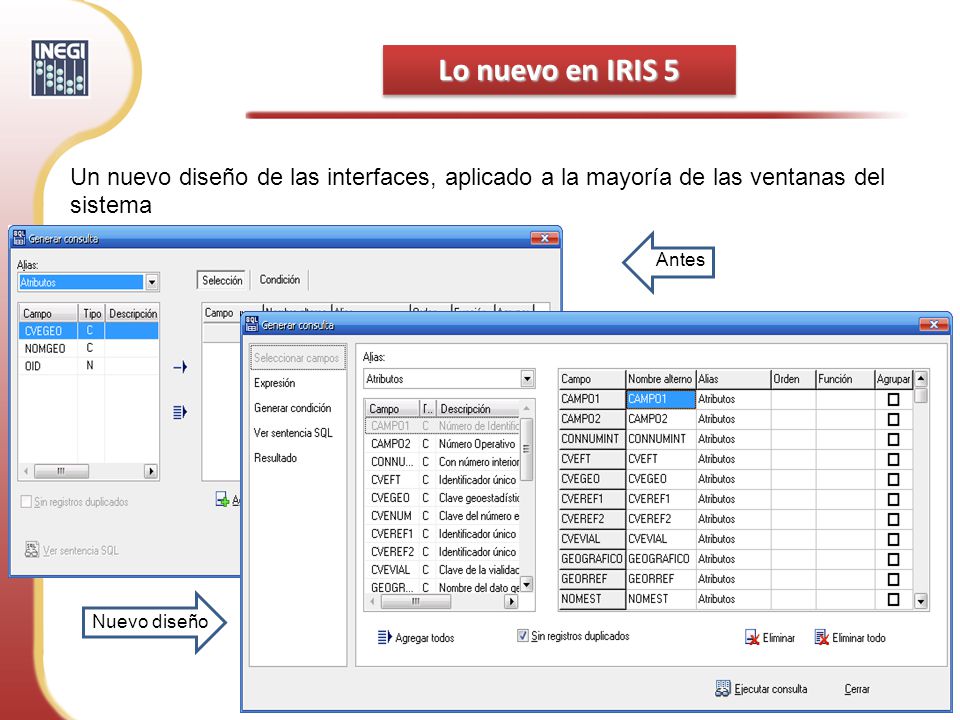
Task: Select CVENUM in available fields list
Action: 443,516
